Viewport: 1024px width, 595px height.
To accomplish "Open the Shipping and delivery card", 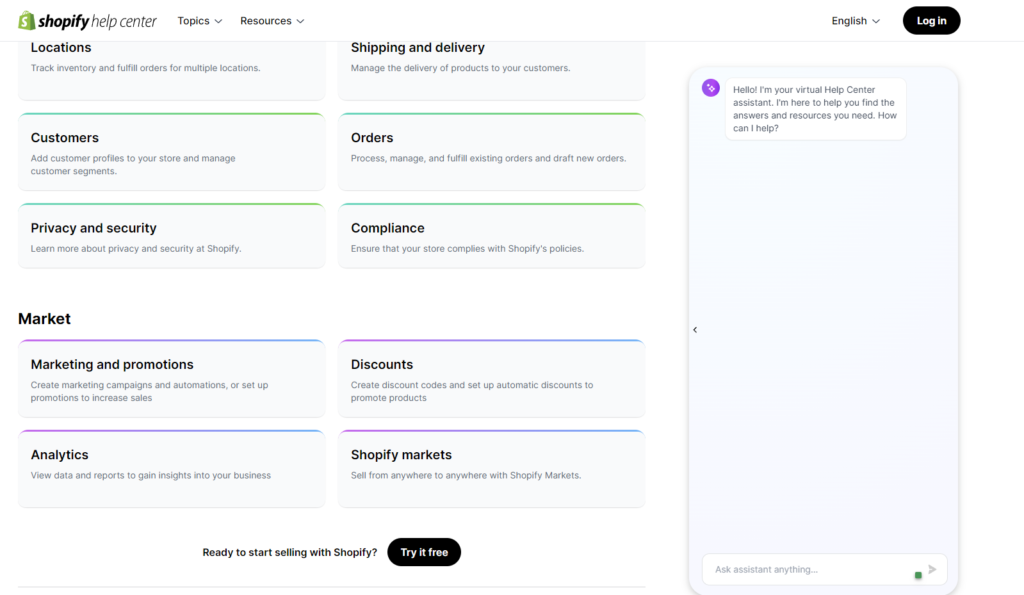I will coord(491,70).
